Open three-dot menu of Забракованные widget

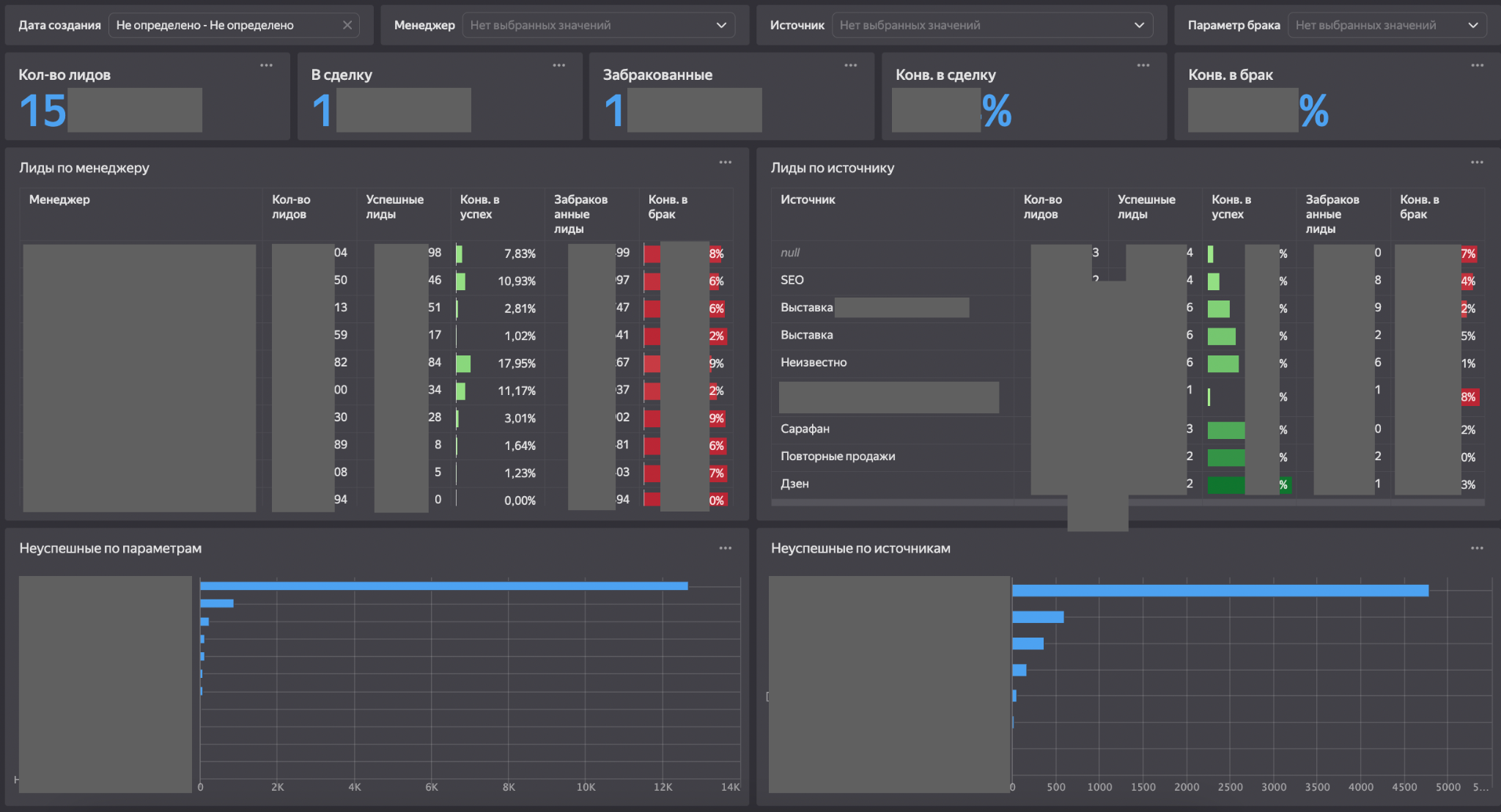coord(850,65)
